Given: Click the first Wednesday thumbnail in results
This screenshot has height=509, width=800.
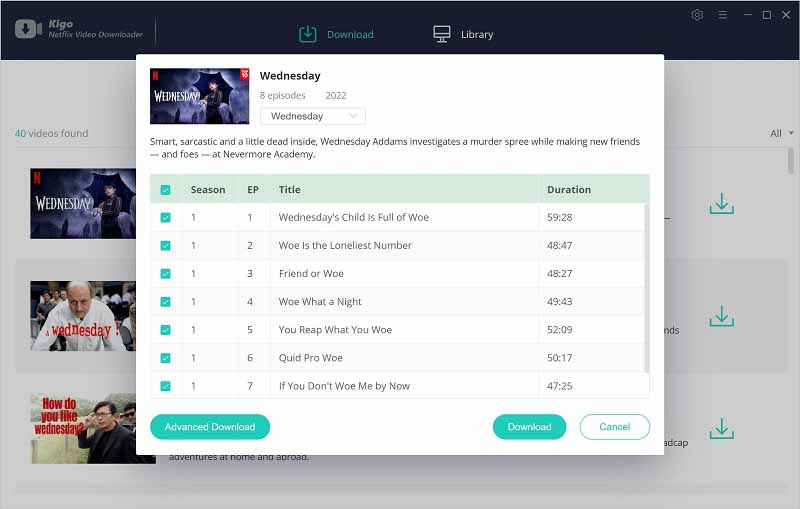Looking at the screenshot, I should 83,203.
